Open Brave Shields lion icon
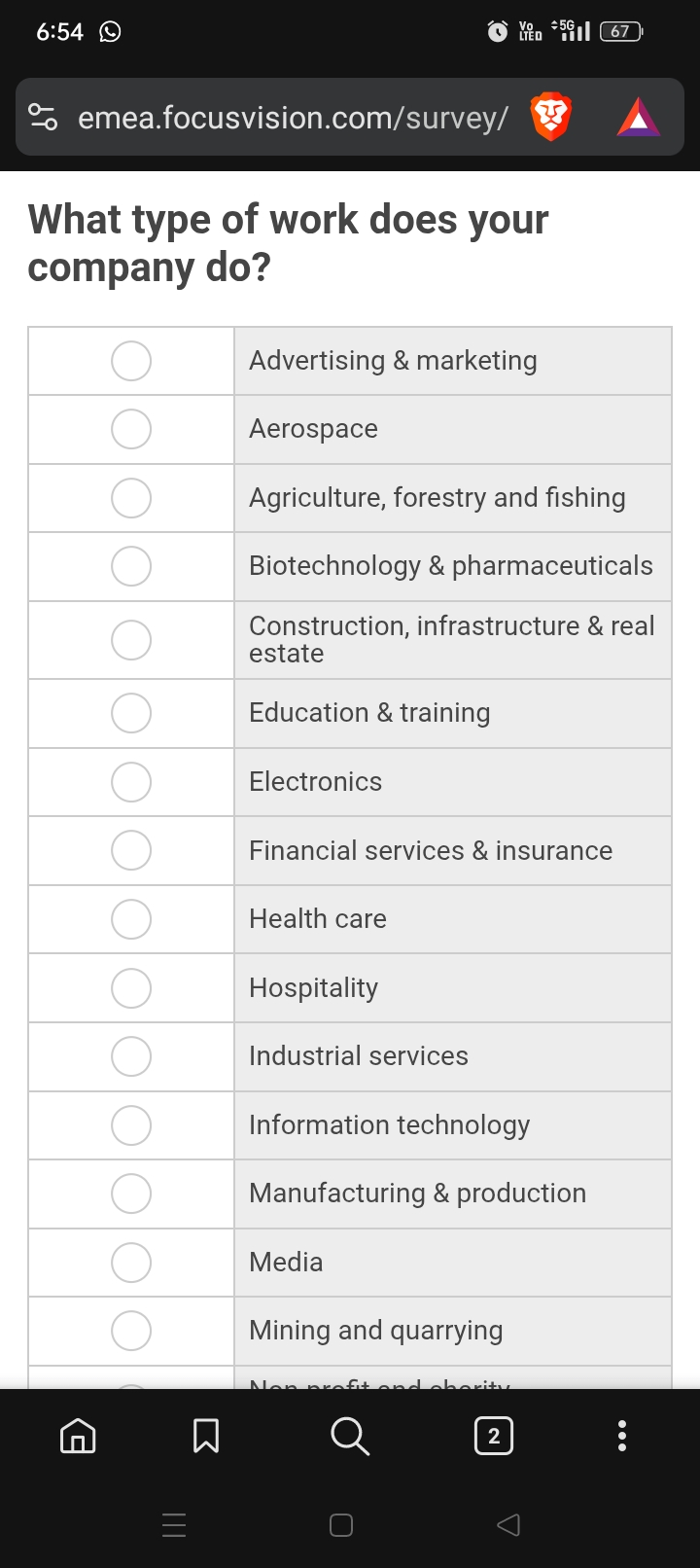The height and width of the screenshot is (1568, 700). click(x=550, y=118)
